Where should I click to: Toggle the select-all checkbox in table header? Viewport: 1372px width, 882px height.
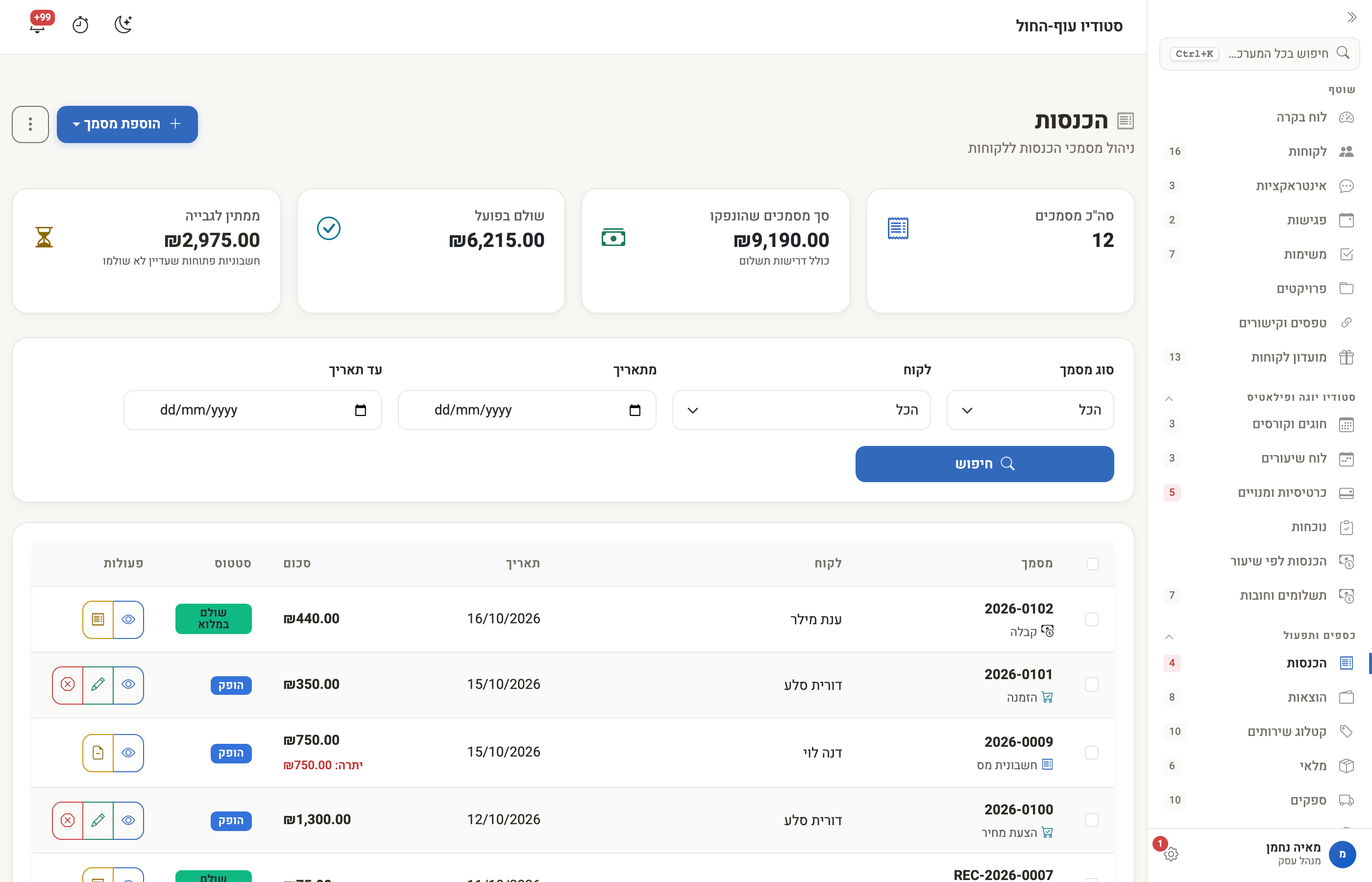pyautogui.click(x=1092, y=563)
